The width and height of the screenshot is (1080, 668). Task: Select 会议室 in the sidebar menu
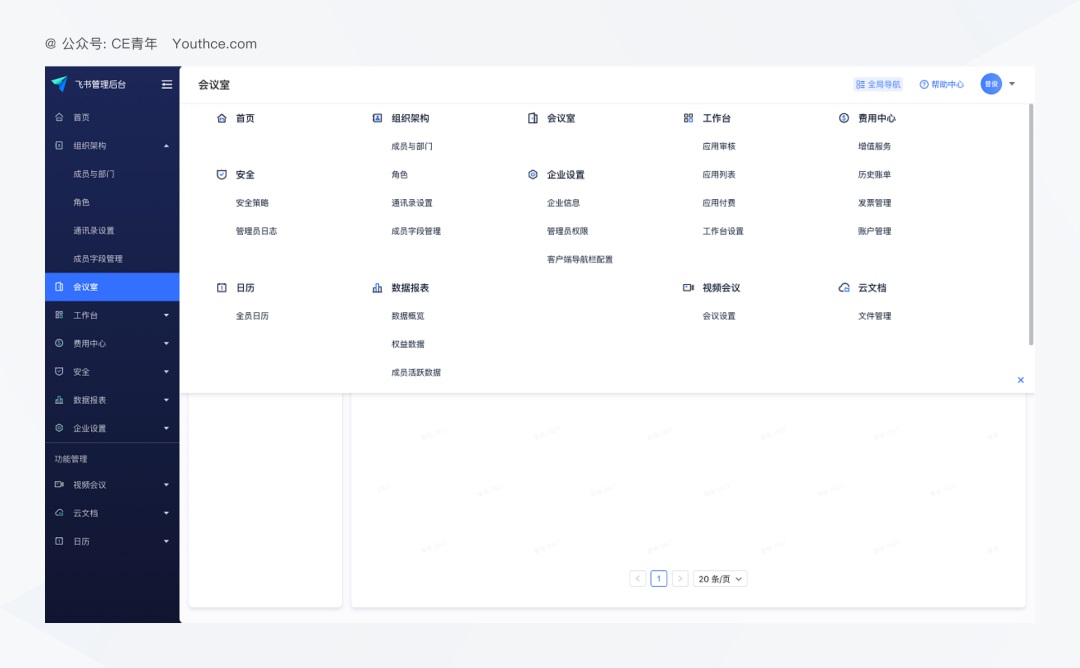coord(112,286)
